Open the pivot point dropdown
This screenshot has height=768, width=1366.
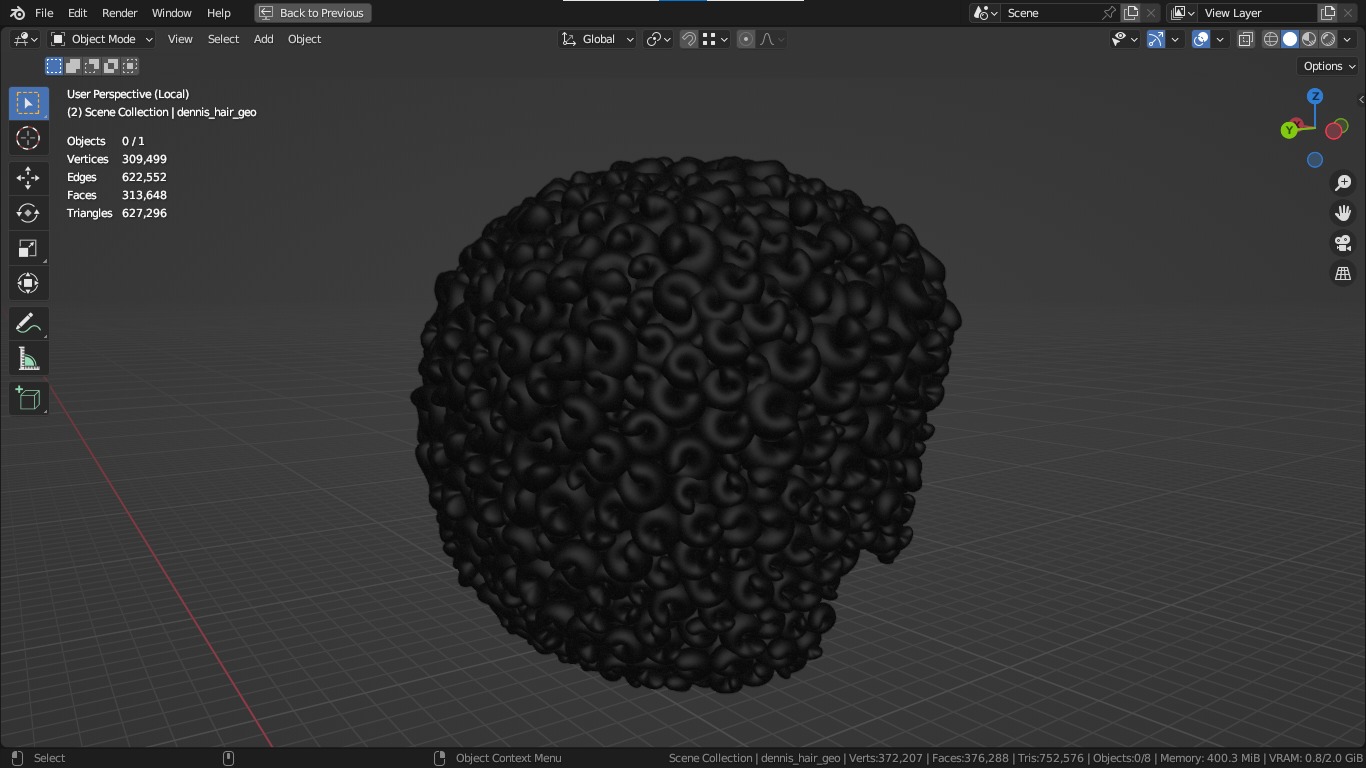(x=658, y=39)
